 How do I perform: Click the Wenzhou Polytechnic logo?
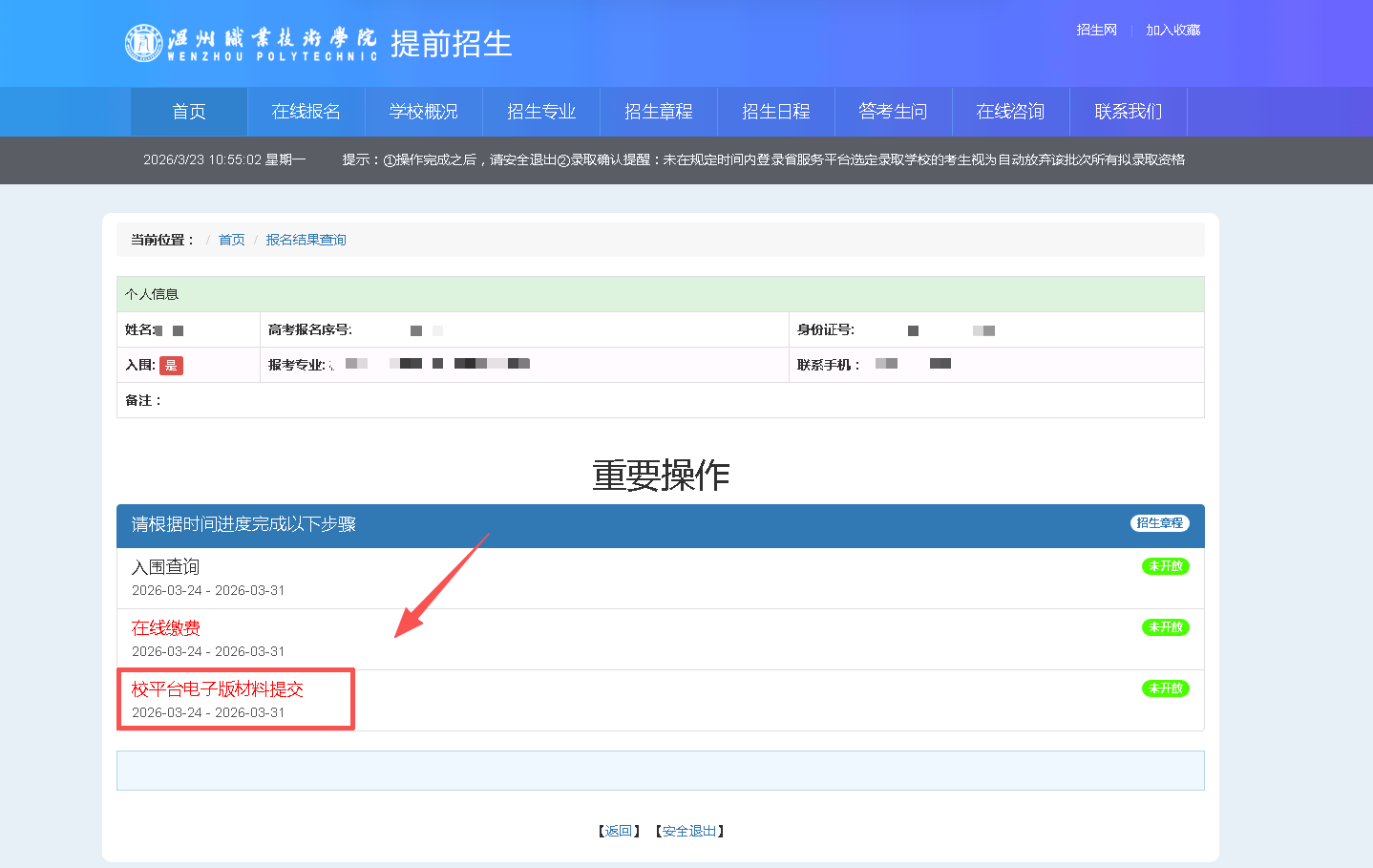click(251, 44)
